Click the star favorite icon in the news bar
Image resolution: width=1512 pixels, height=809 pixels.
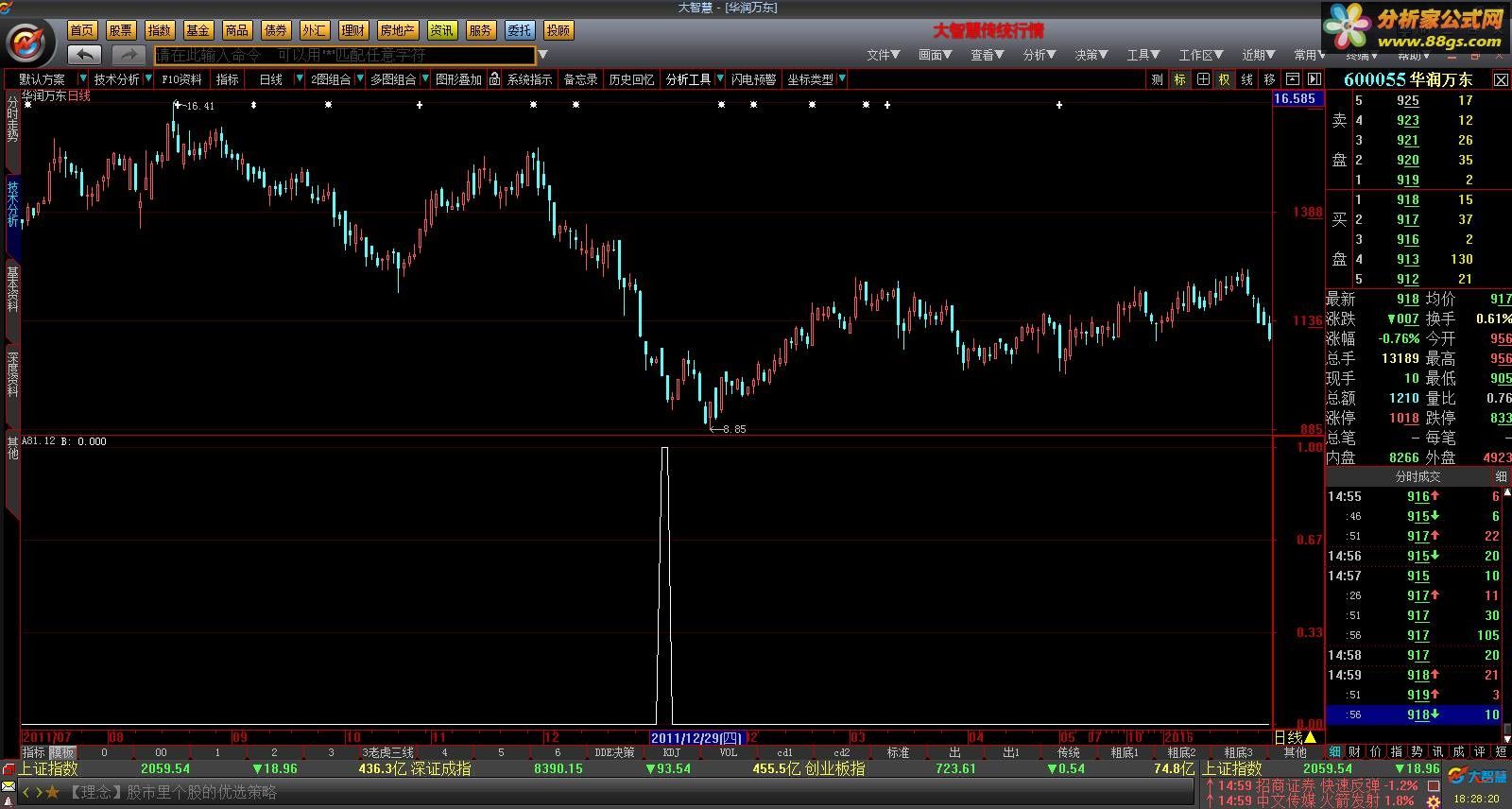(x=53, y=792)
